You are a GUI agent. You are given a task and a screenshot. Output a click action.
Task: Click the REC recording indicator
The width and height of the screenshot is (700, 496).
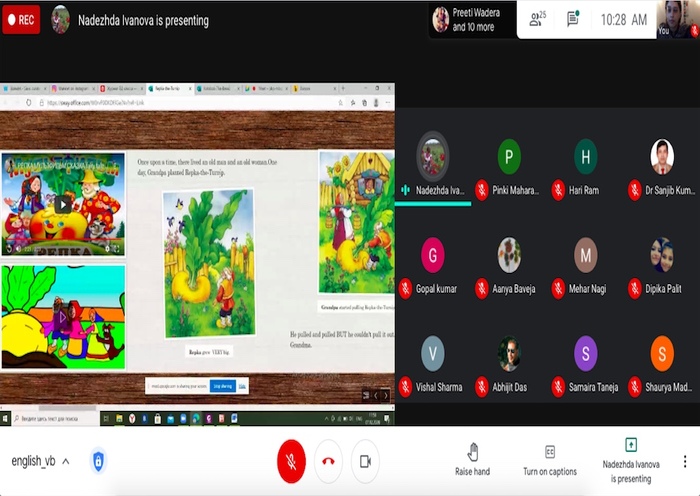tap(21, 20)
